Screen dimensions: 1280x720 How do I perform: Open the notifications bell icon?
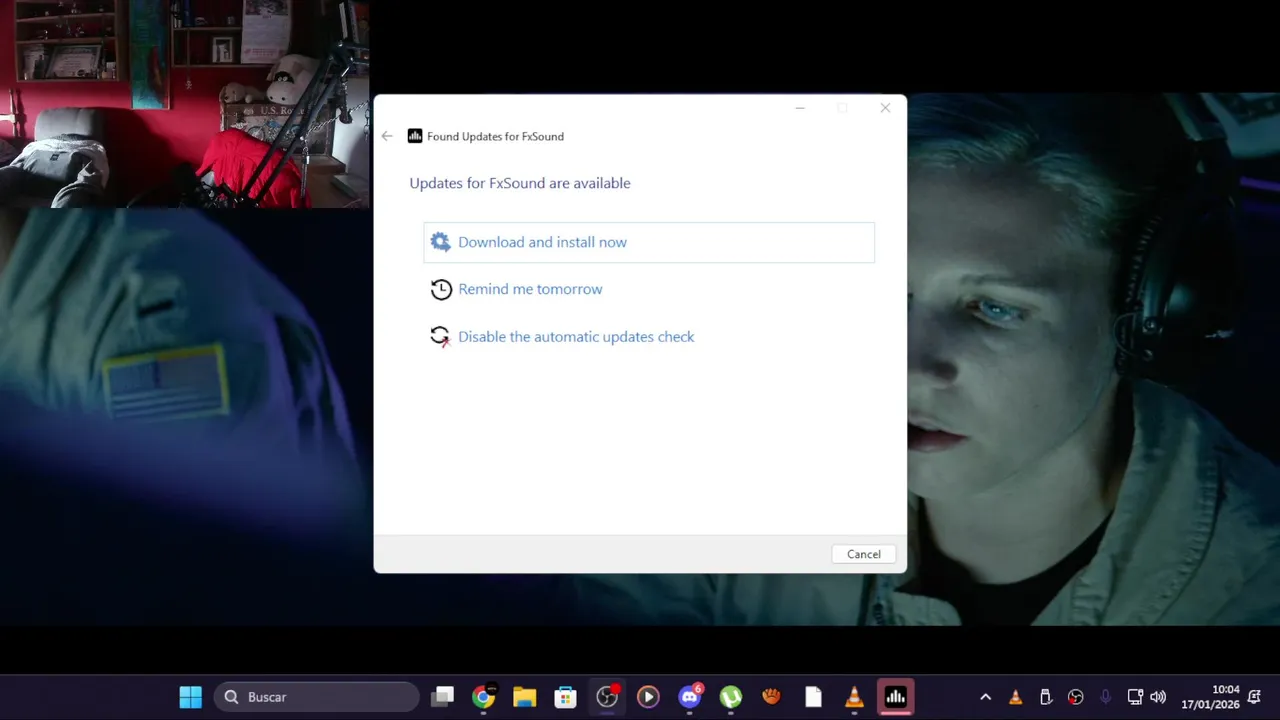(x=1254, y=697)
